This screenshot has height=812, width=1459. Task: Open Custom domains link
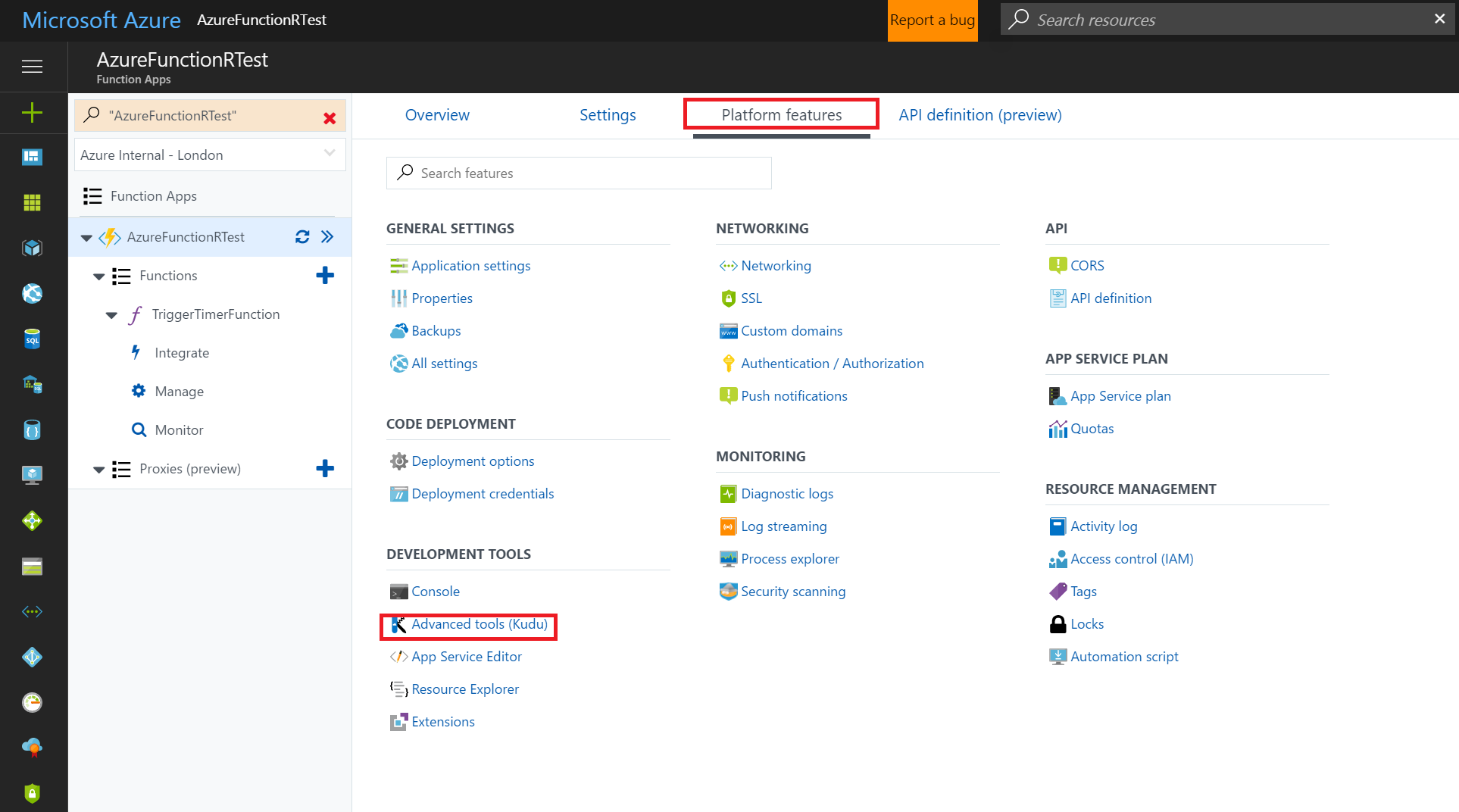tap(792, 331)
